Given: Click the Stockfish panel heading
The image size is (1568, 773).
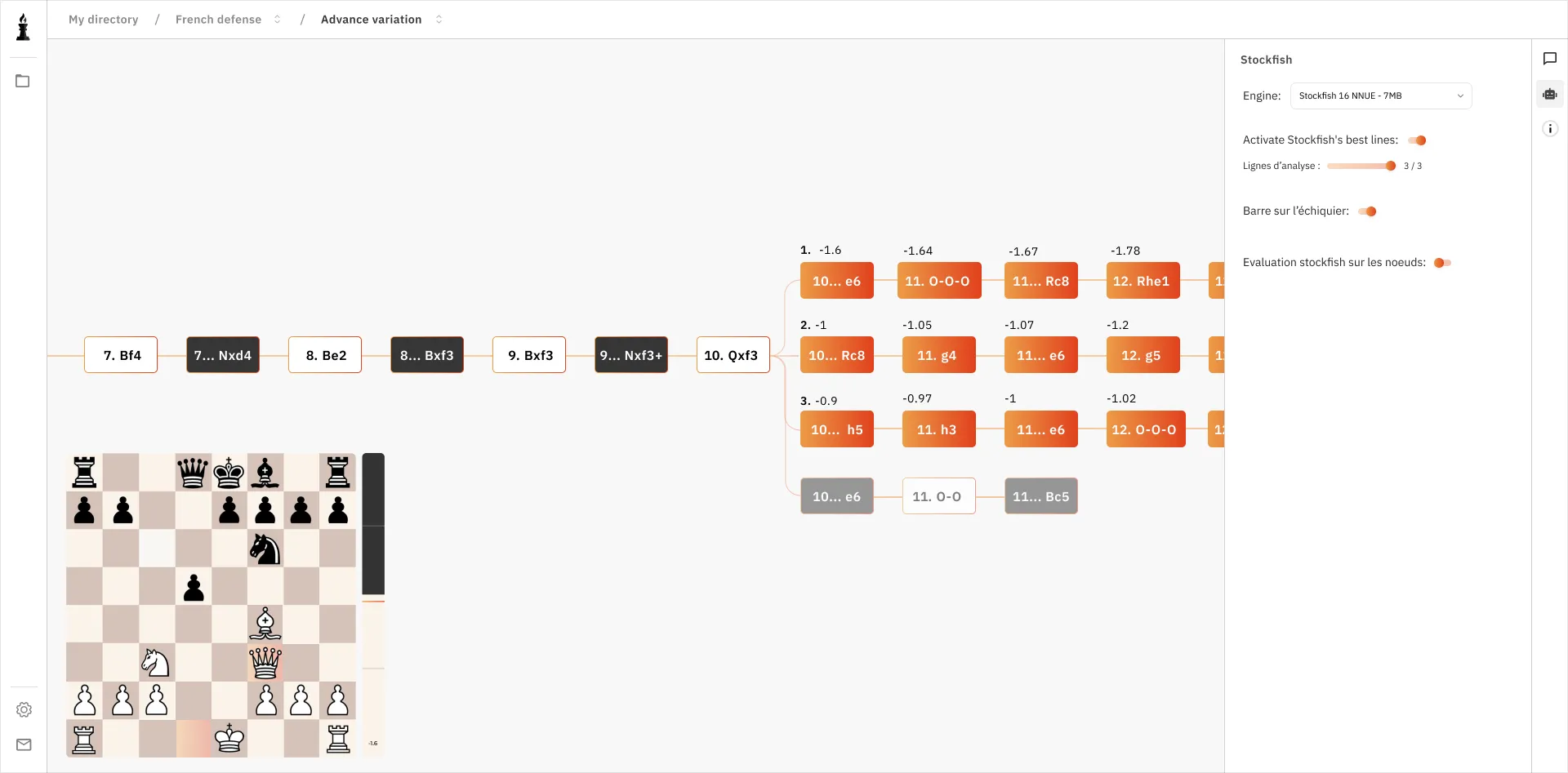Looking at the screenshot, I should 1266,60.
